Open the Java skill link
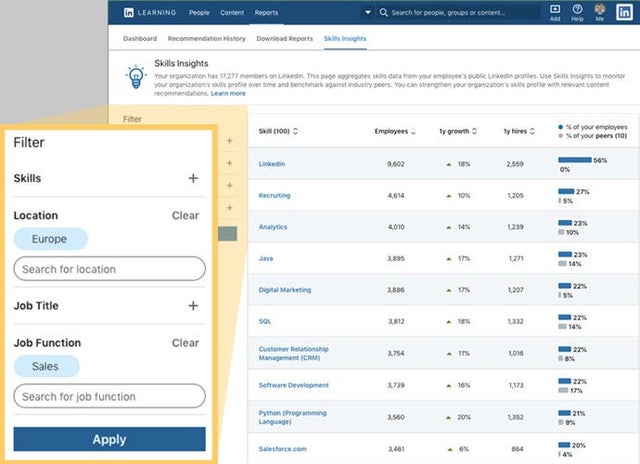The width and height of the screenshot is (640, 464). pyautogui.click(x=266, y=258)
